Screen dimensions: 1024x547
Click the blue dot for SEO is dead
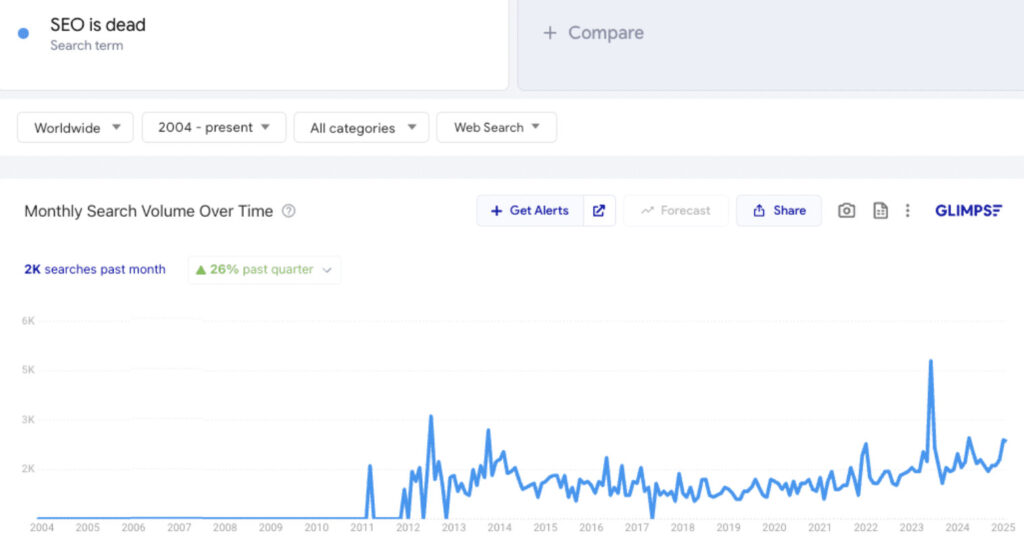point(24,33)
